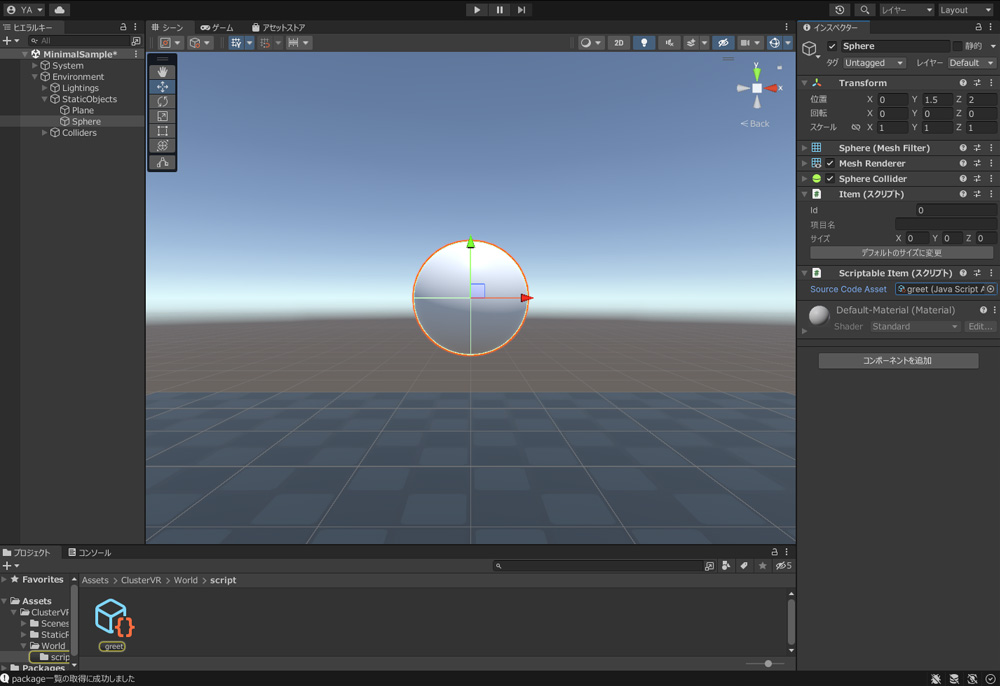Click the Play button
Image resolution: width=1000 pixels, height=686 pixels.
coord(477,10)
